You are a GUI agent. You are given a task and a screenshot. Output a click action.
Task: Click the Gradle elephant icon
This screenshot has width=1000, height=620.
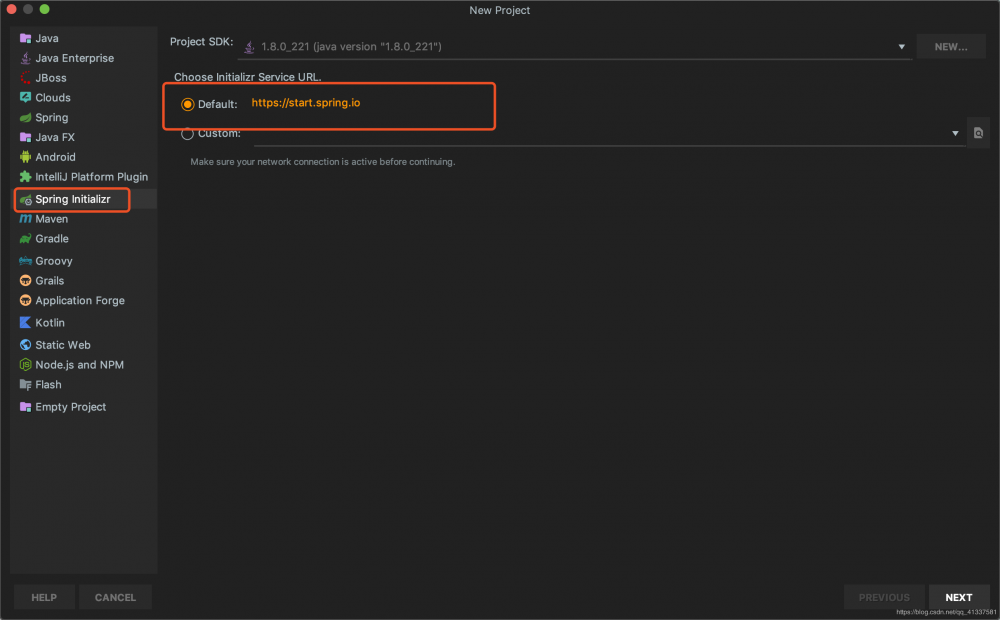[26, 239]
